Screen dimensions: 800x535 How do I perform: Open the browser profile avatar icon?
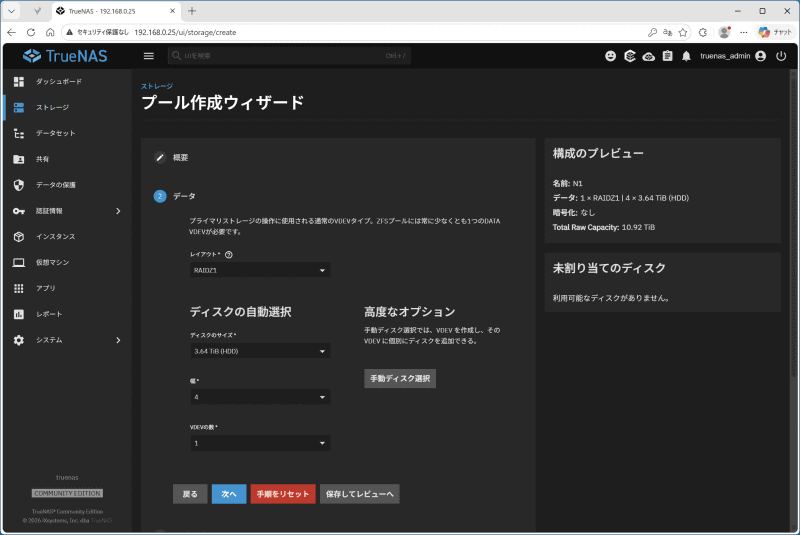[x=724, y=32]
